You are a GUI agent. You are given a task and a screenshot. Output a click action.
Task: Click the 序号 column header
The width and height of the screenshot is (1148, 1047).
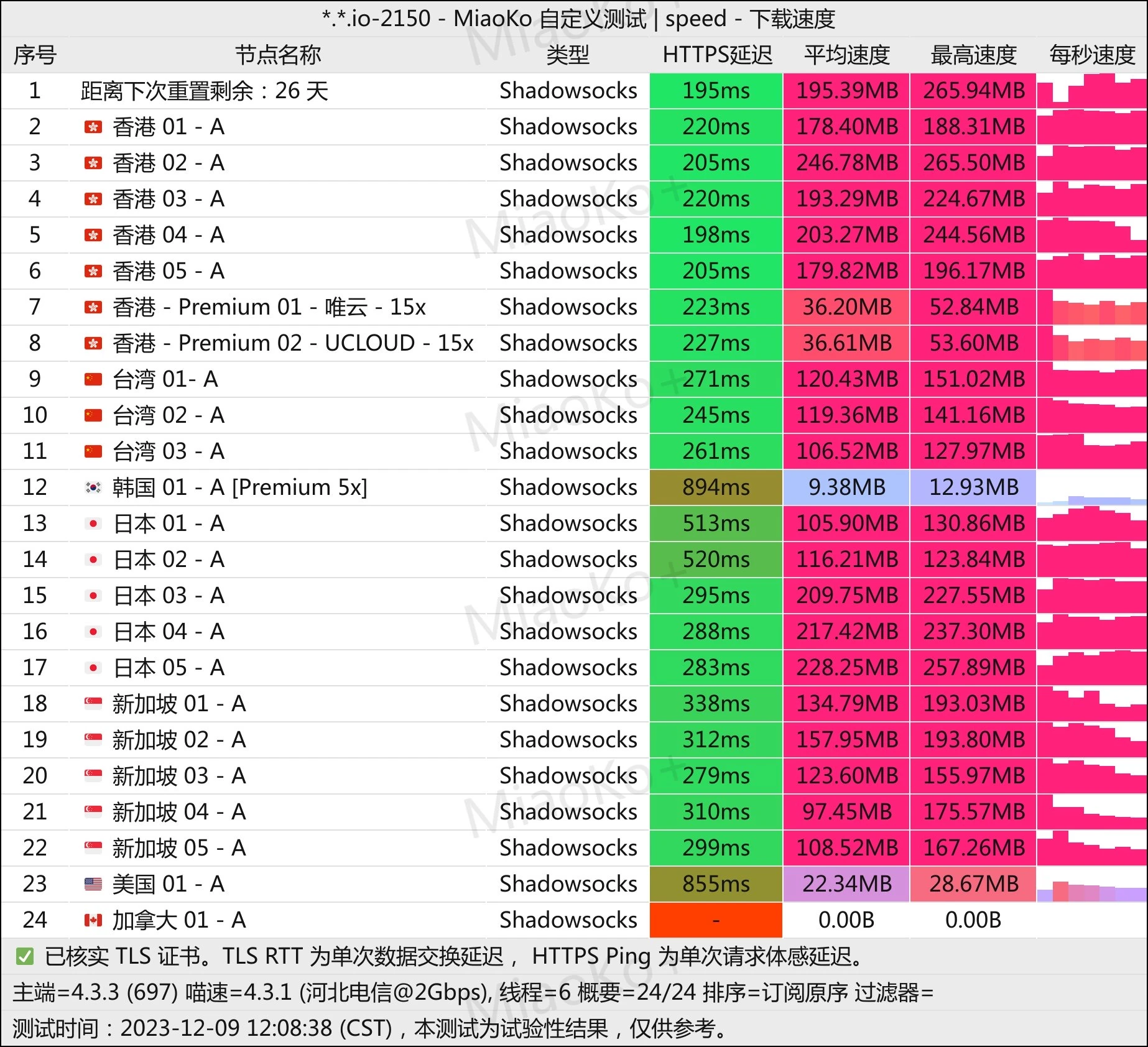click(x=35, y=55)
